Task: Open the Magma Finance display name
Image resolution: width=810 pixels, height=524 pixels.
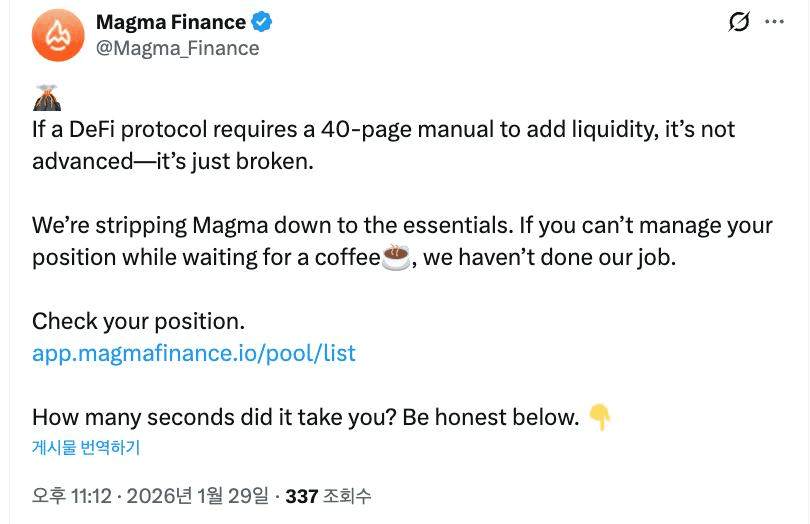Action: (x=170, y=22)
